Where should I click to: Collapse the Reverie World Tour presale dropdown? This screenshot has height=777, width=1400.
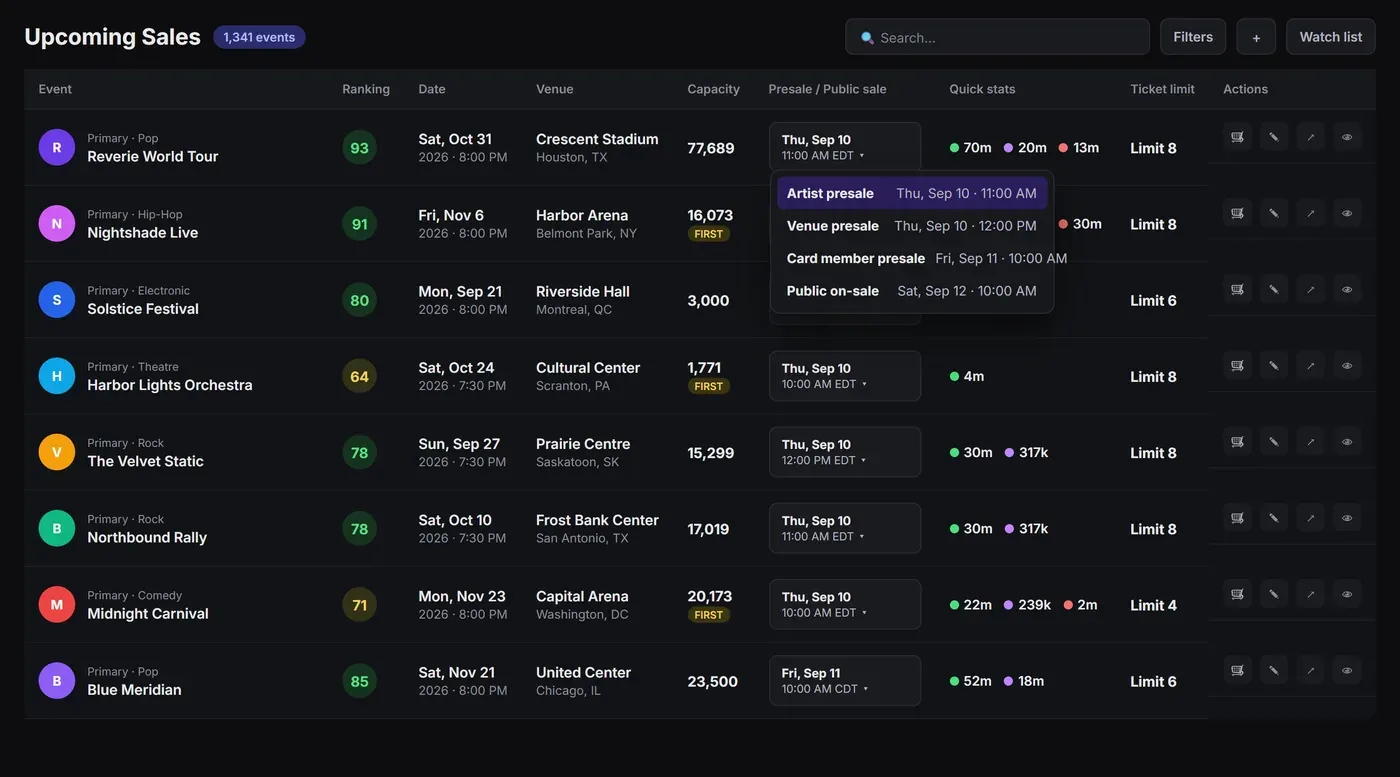[x=845, y=147]
